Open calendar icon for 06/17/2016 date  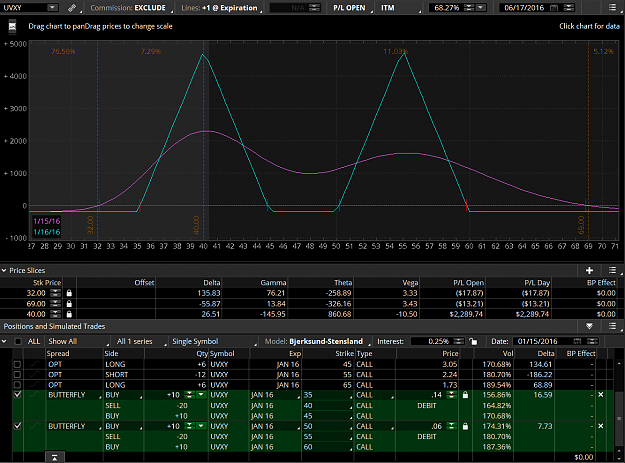click(x=554, y=8)
